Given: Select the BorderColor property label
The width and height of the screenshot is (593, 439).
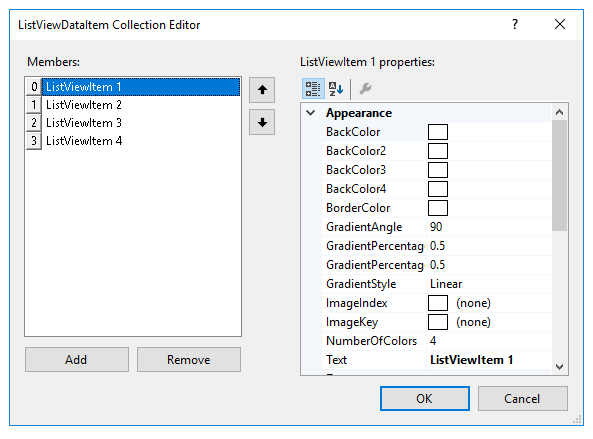Looking at the screenshot, I should (x=358, y=208).
